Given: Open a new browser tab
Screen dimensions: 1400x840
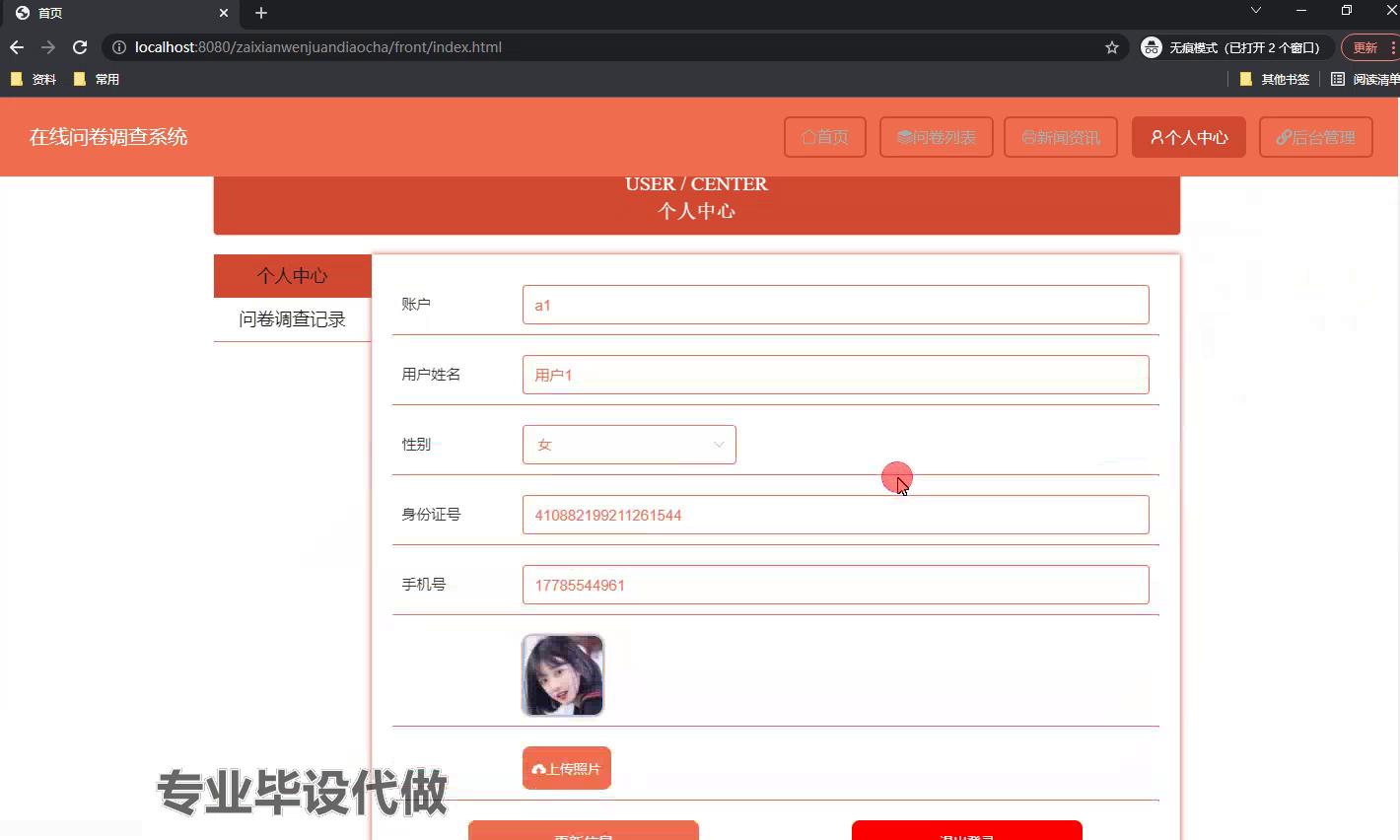Looking at the screenshot, I should (x=261, y=13).
